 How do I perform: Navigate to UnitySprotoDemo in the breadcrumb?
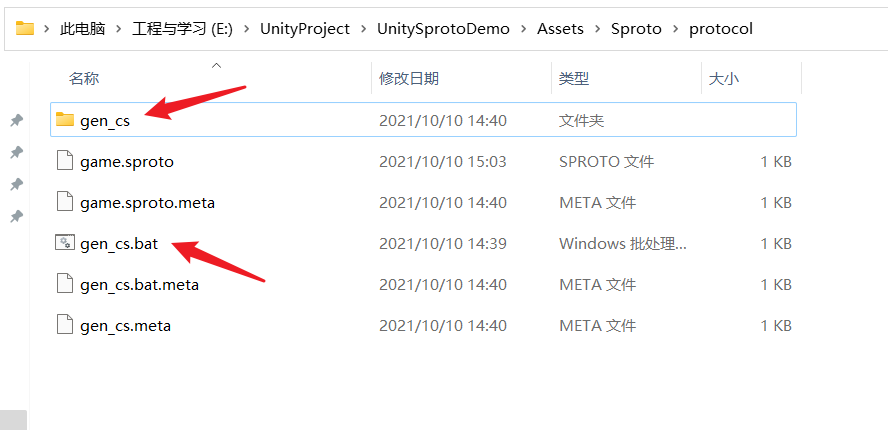(x=443, y=29)
